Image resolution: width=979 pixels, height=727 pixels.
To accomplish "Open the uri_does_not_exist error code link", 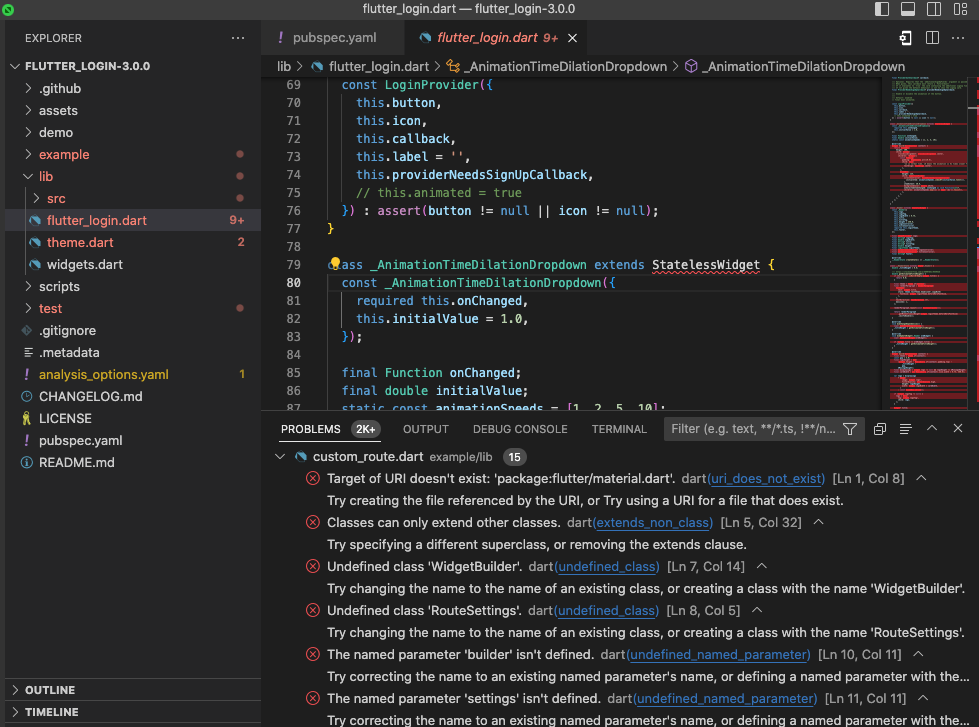I will pyautogui.click(x=765, y=479).
